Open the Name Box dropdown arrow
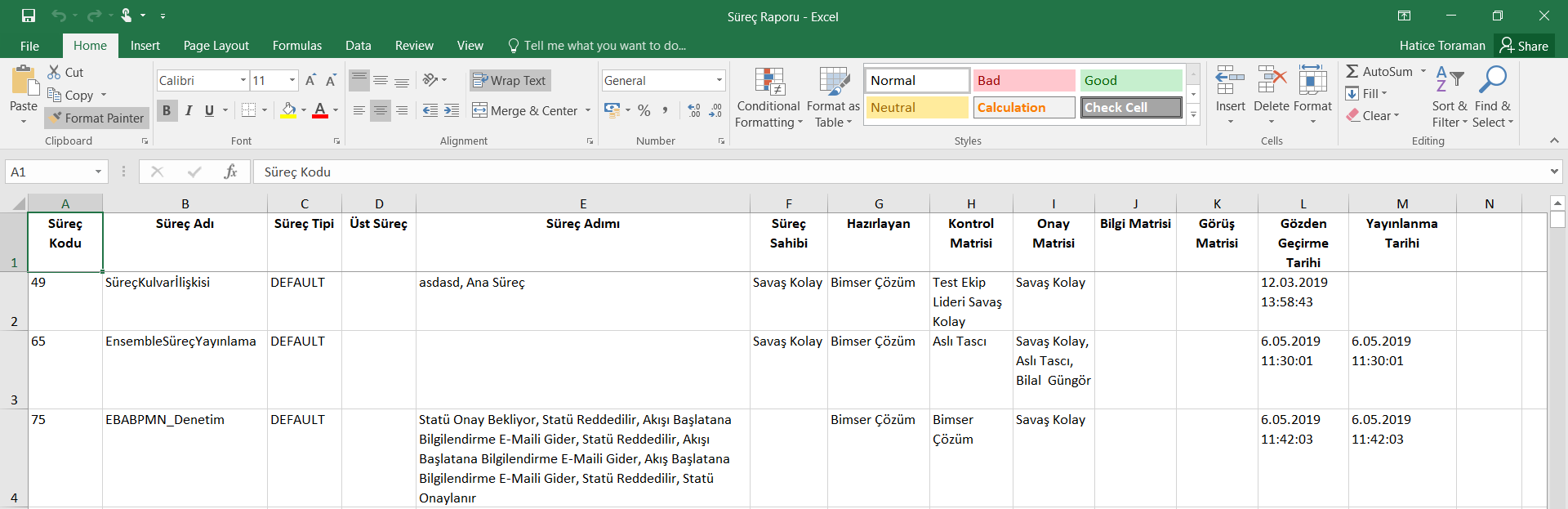 tap(98, 172)
